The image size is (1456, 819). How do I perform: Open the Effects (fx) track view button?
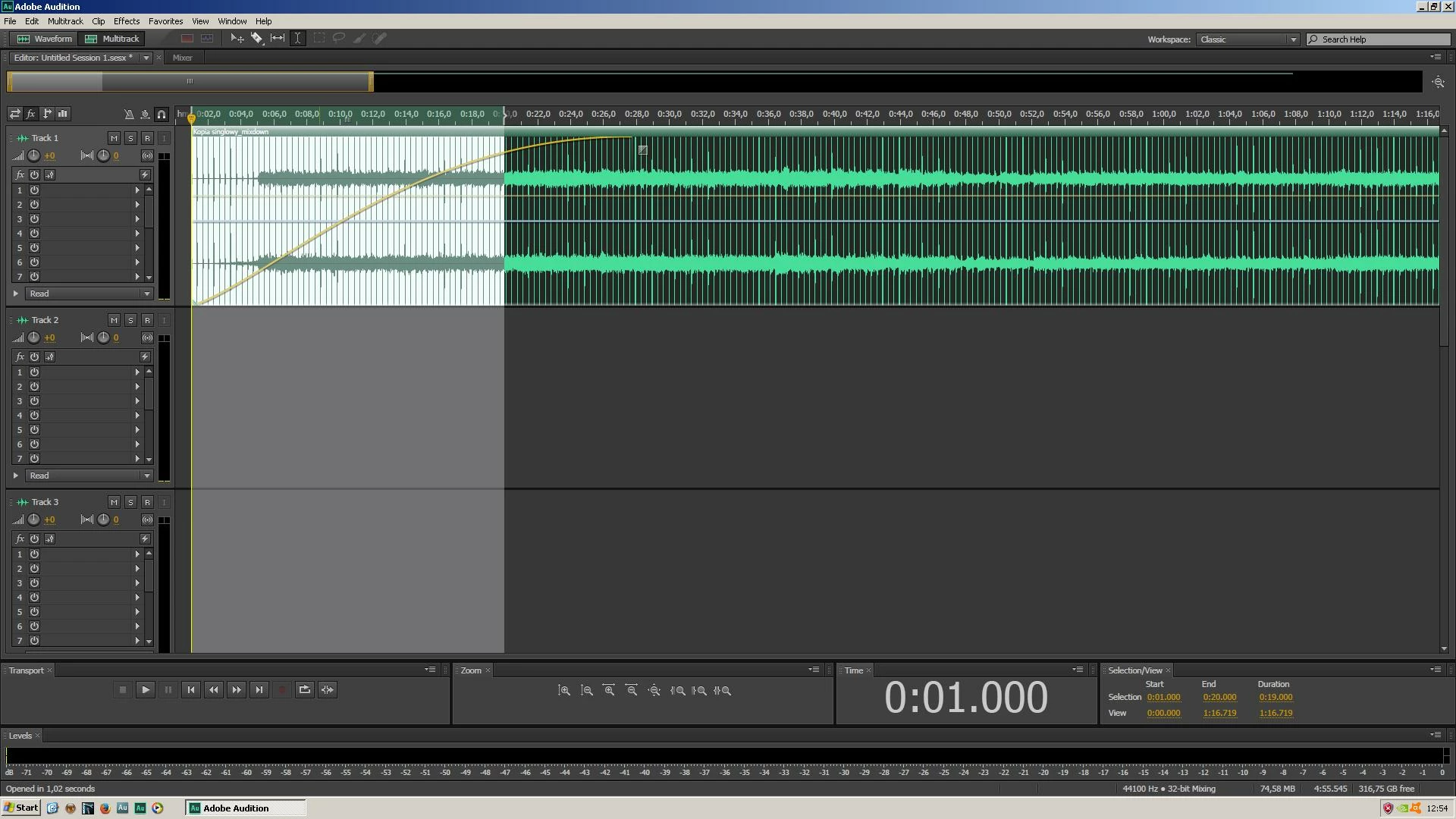(31, 115)
